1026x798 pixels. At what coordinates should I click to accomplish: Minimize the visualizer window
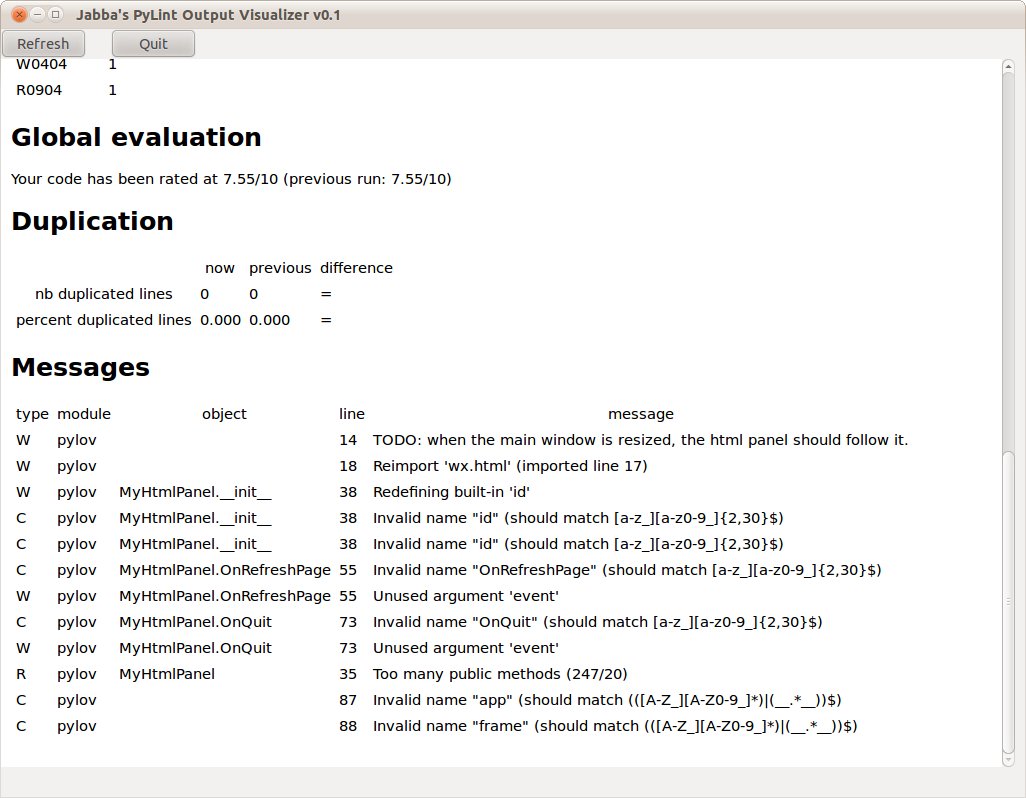click(37, 15)
